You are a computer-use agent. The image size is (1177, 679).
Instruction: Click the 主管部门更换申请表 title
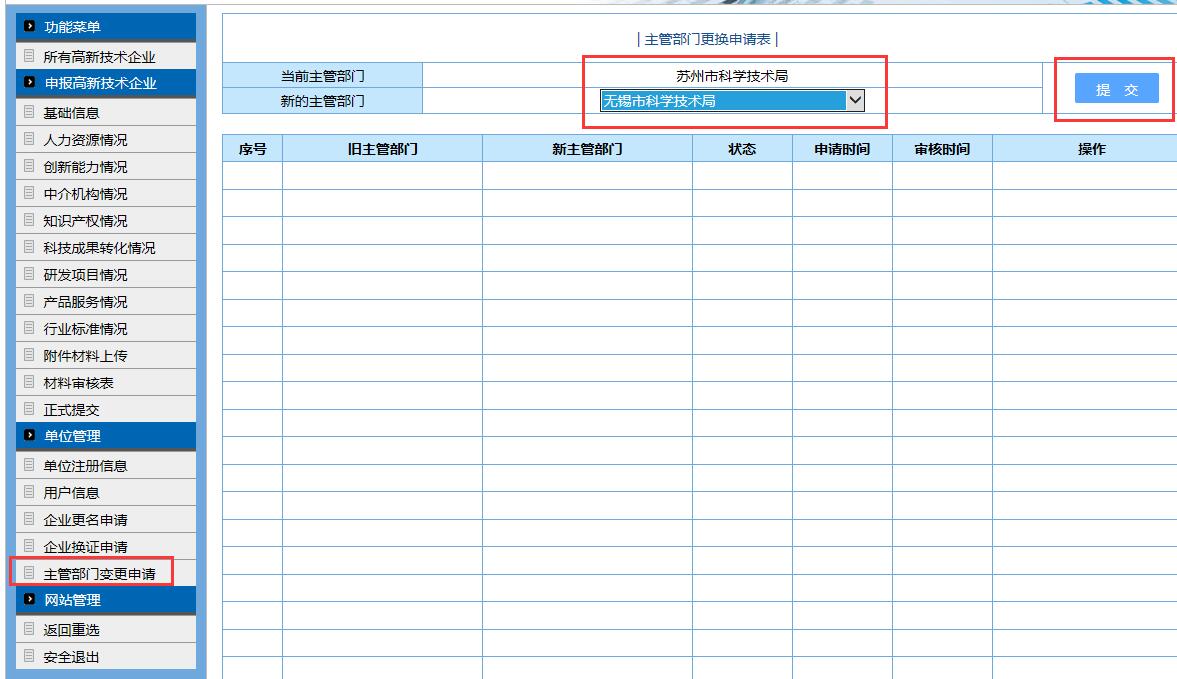click(x=707, y=39)
